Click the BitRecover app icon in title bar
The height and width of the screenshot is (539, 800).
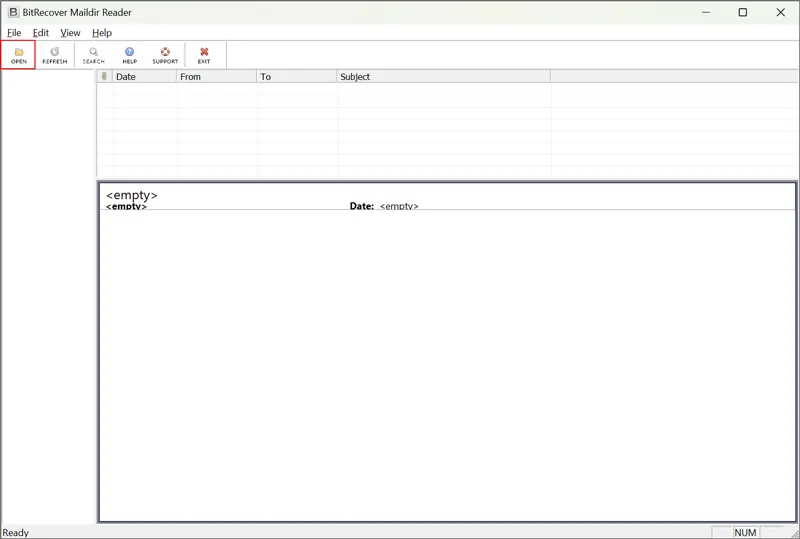tap(13, 12)
